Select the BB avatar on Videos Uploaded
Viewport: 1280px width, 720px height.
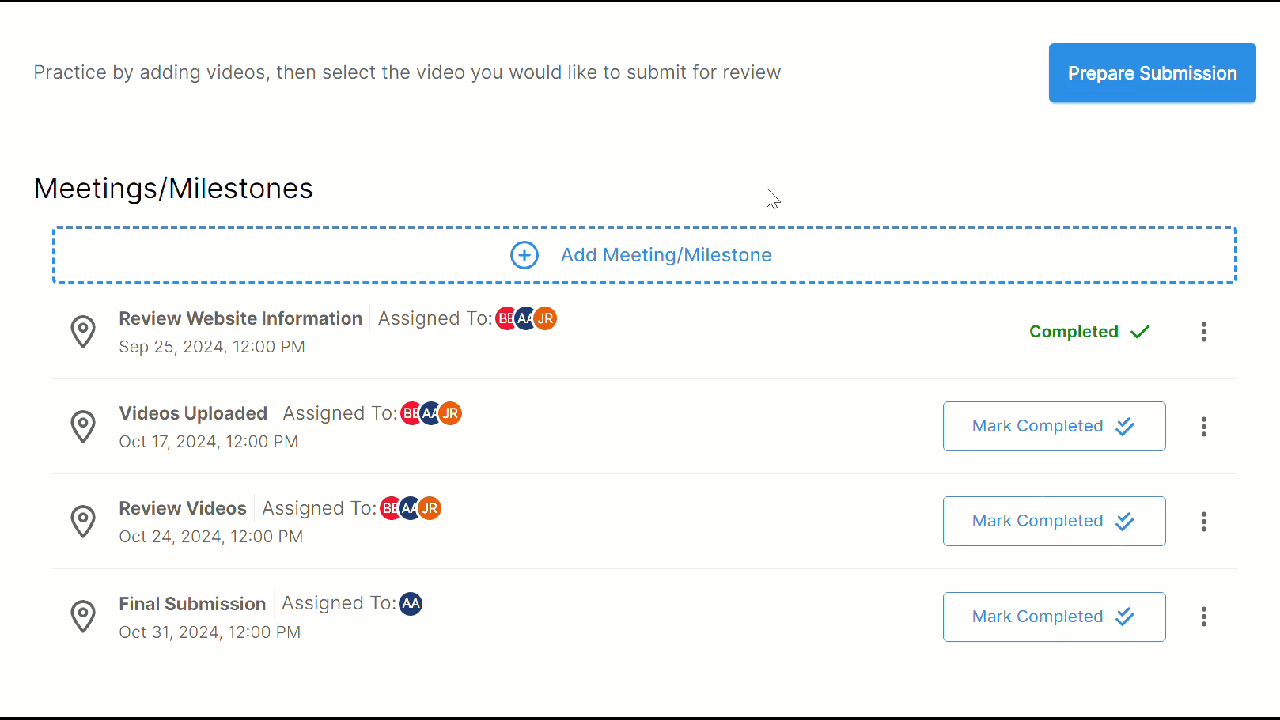[411, 413]
